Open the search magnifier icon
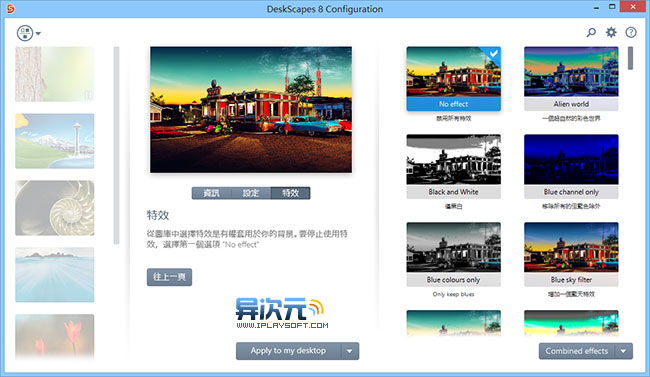The image size is (650, 377). 591,32
